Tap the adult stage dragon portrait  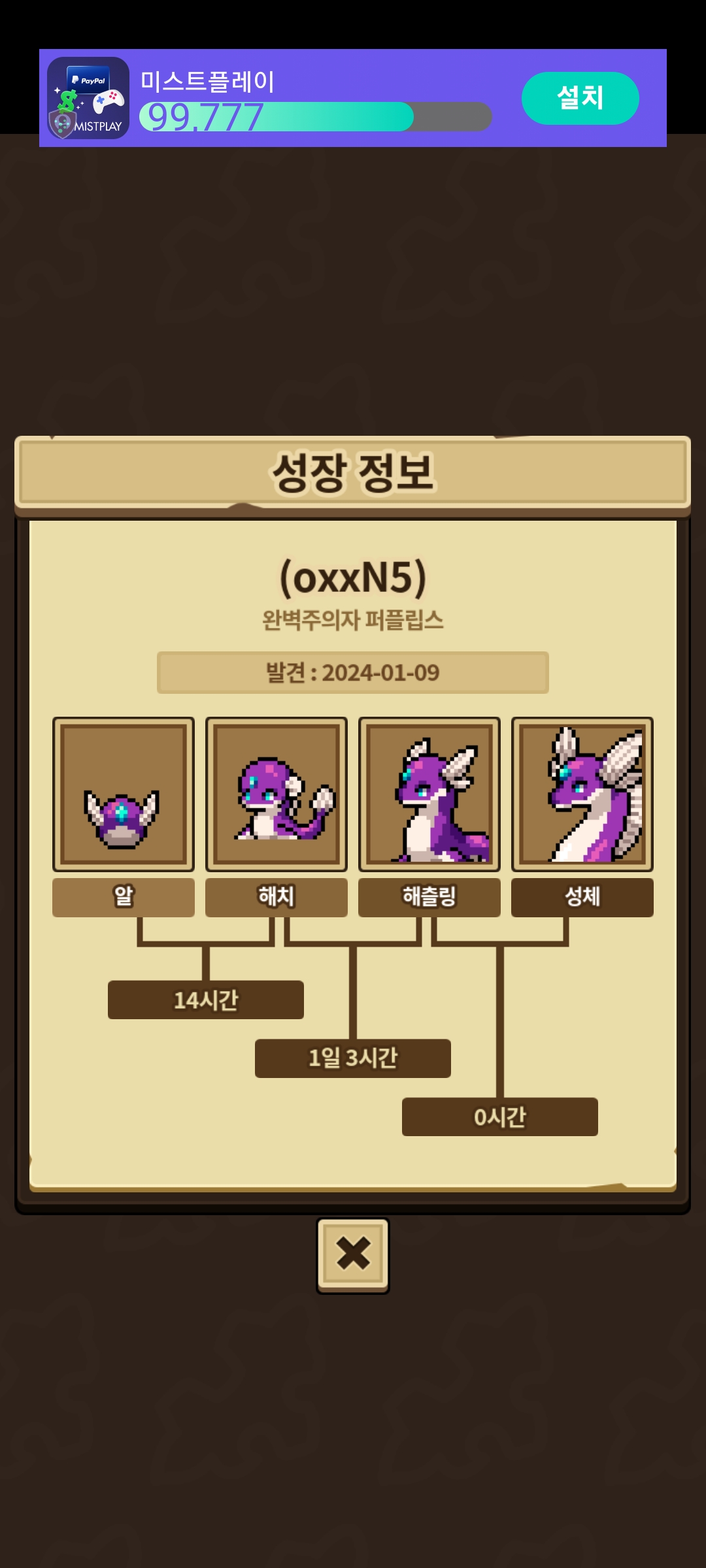(x=582, y=794)
